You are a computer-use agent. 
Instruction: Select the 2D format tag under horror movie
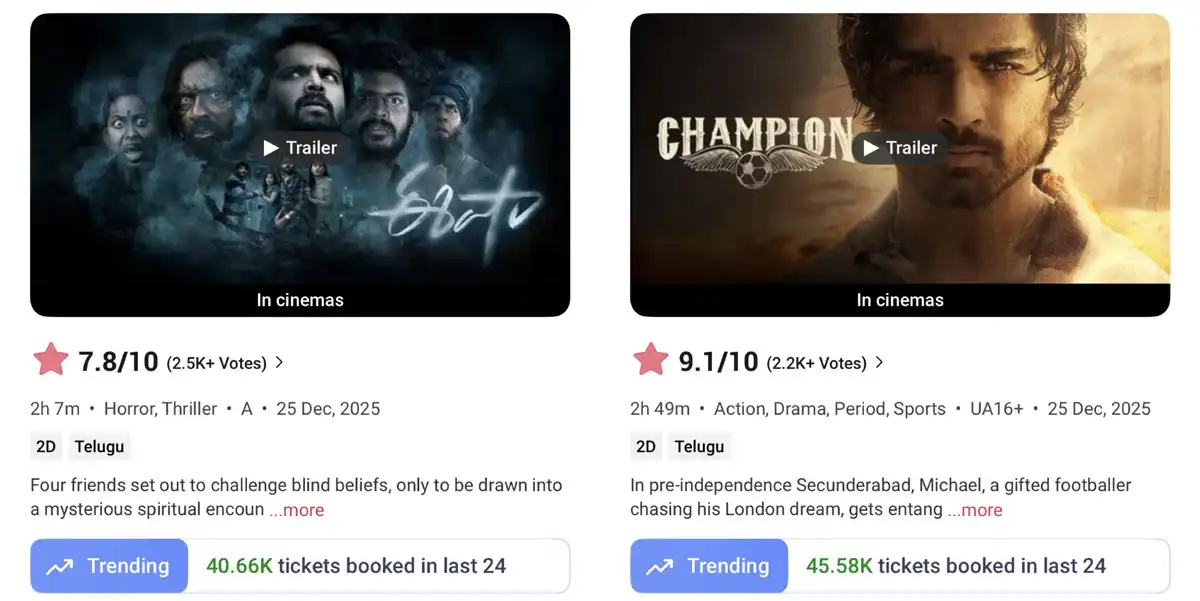(46, 446)
